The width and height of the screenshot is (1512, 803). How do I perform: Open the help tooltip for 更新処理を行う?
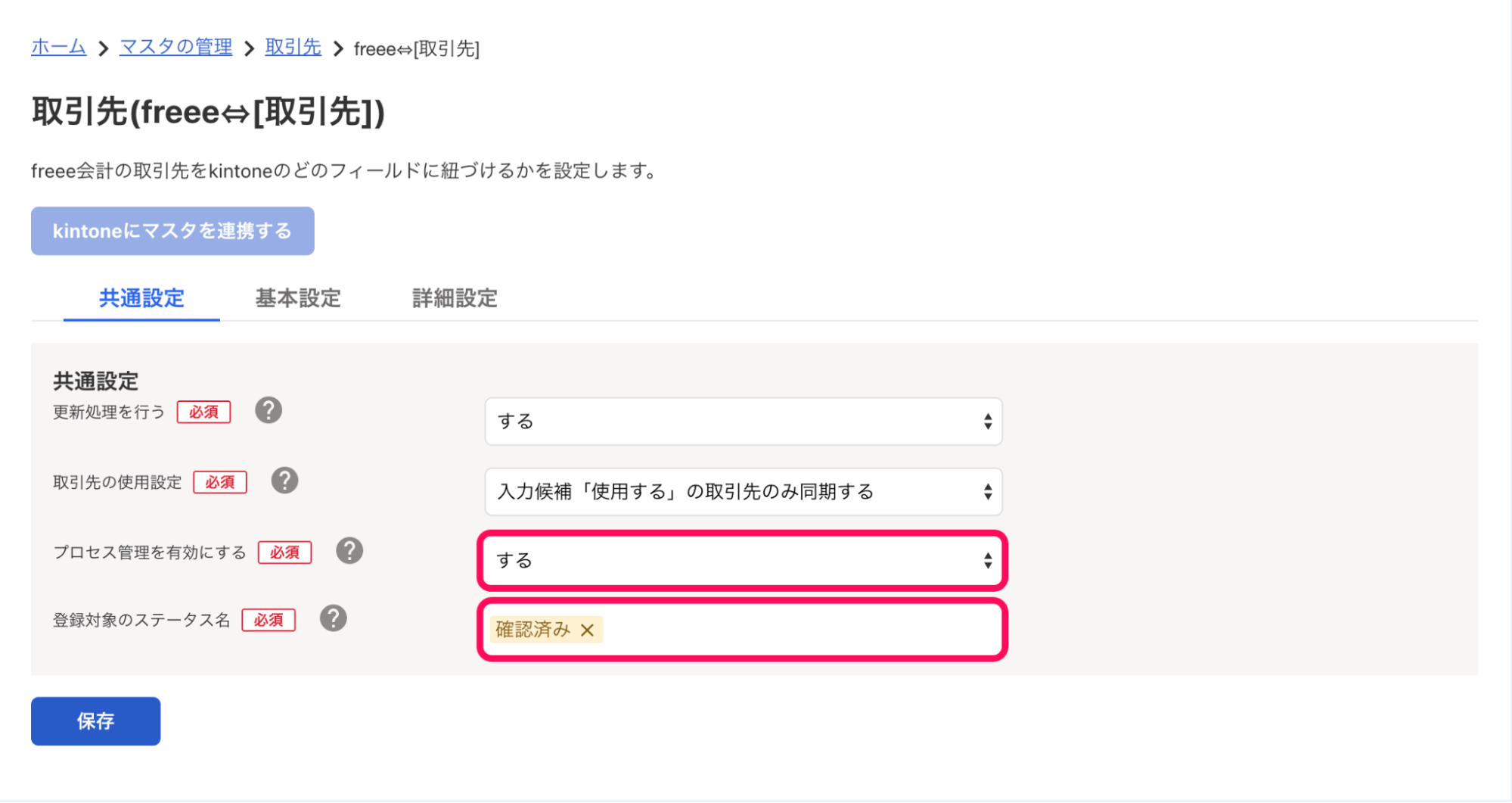(268, 411)
